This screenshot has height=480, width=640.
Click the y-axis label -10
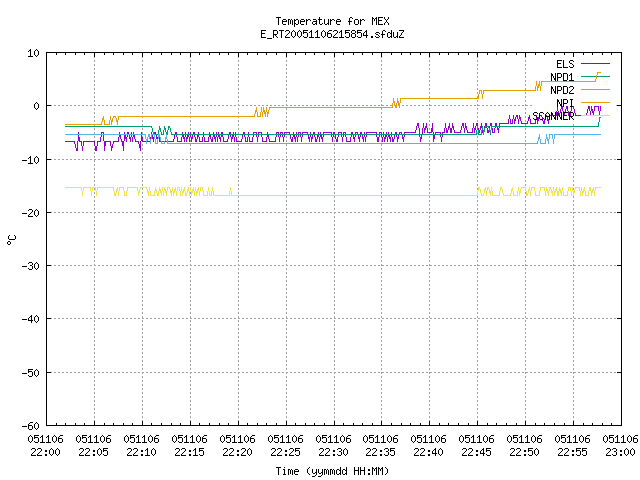coord(31,160)
